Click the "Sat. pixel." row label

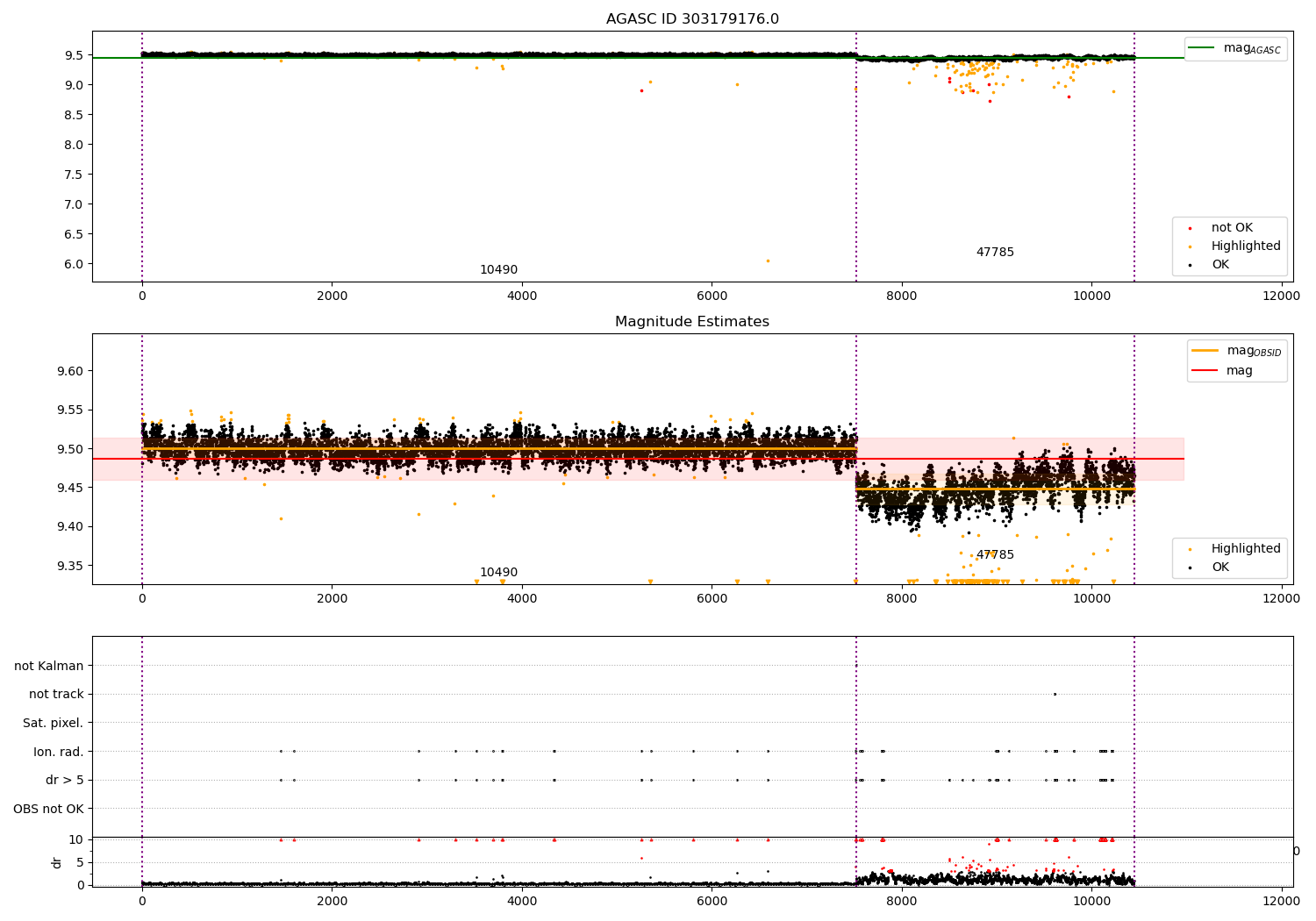tap(54, 723)
